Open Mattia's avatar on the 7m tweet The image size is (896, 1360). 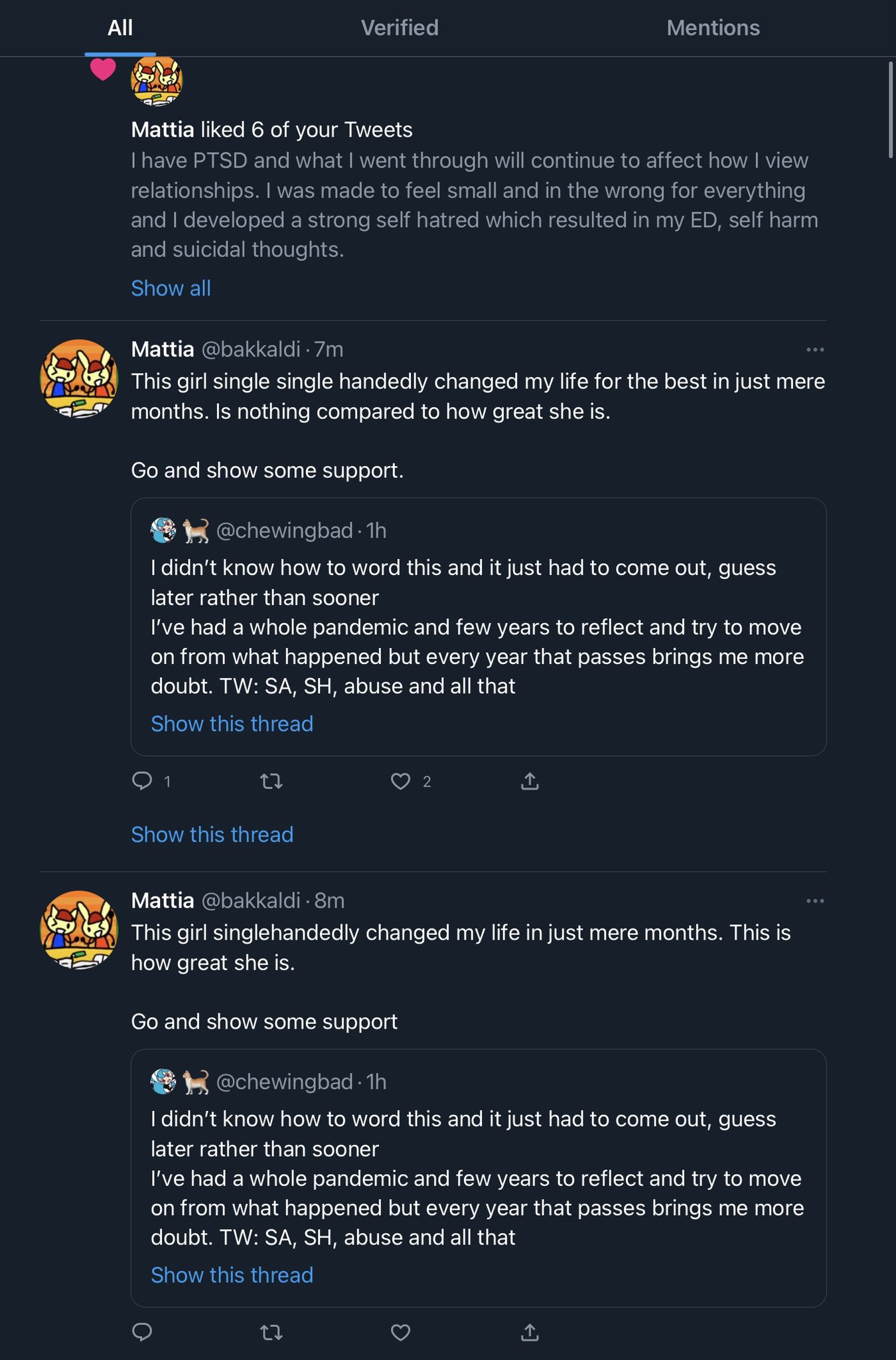[x=79, y=379]
